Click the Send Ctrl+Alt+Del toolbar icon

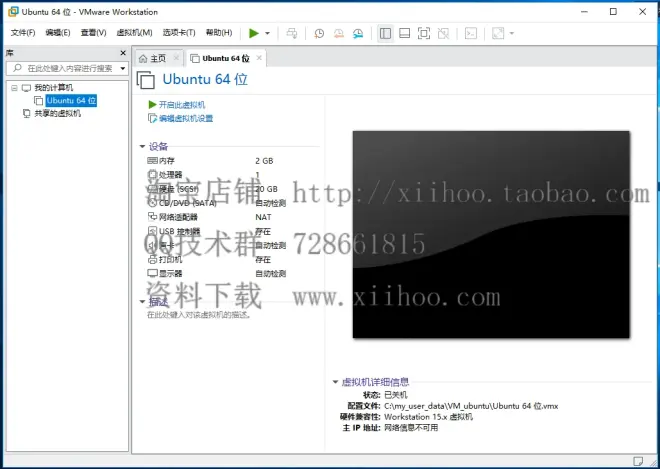(x=292, y=33)
